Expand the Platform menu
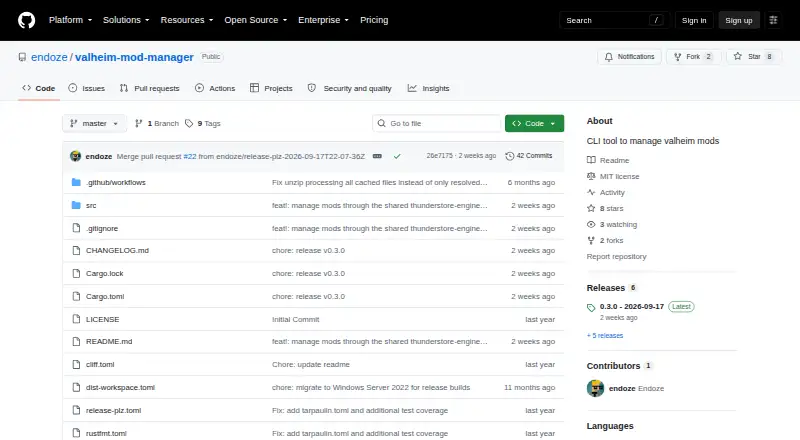 tap(70, 20)
